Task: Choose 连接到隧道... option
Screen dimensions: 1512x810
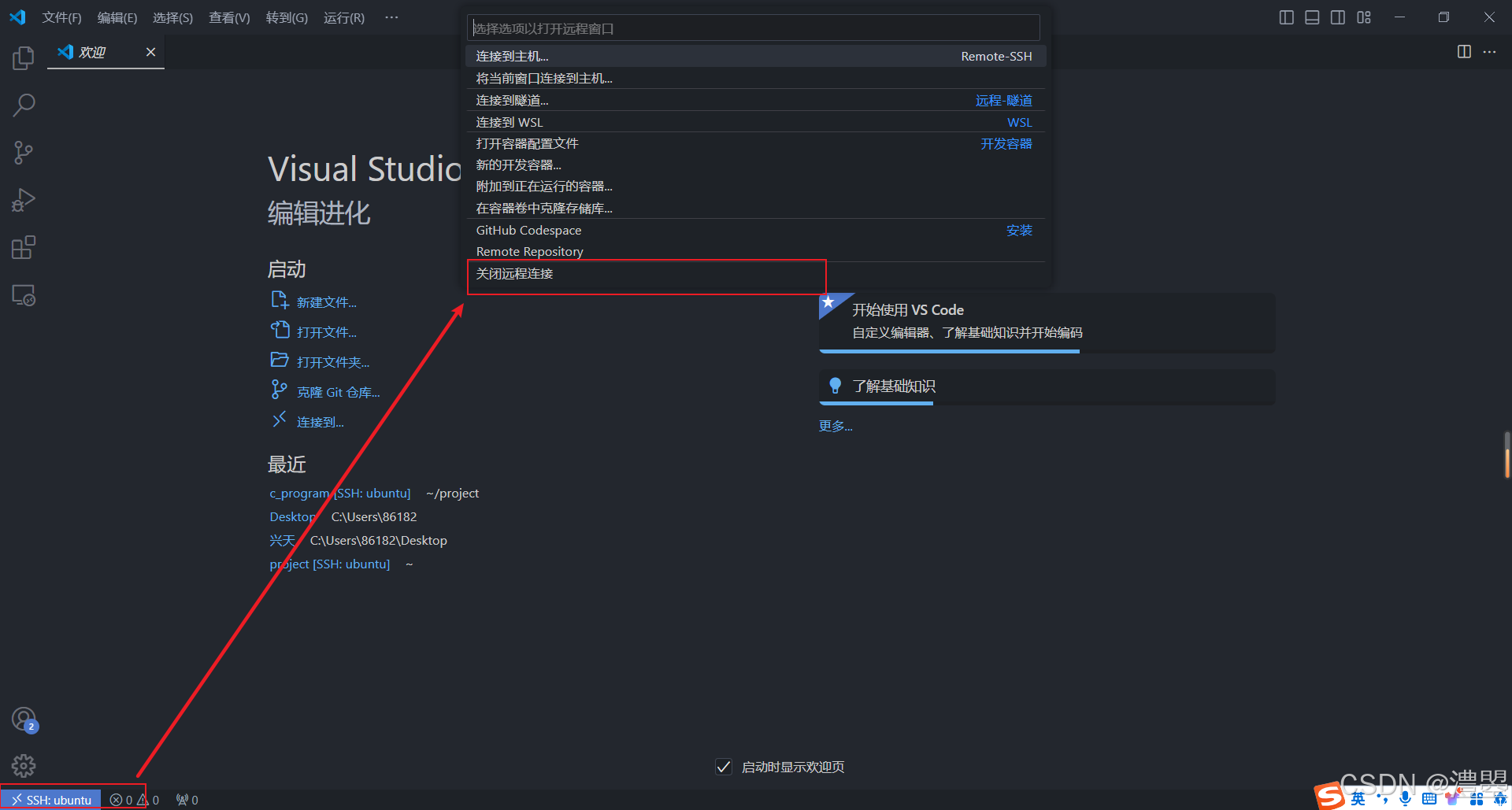Action: pyautogui.click(x=755, y=100)
